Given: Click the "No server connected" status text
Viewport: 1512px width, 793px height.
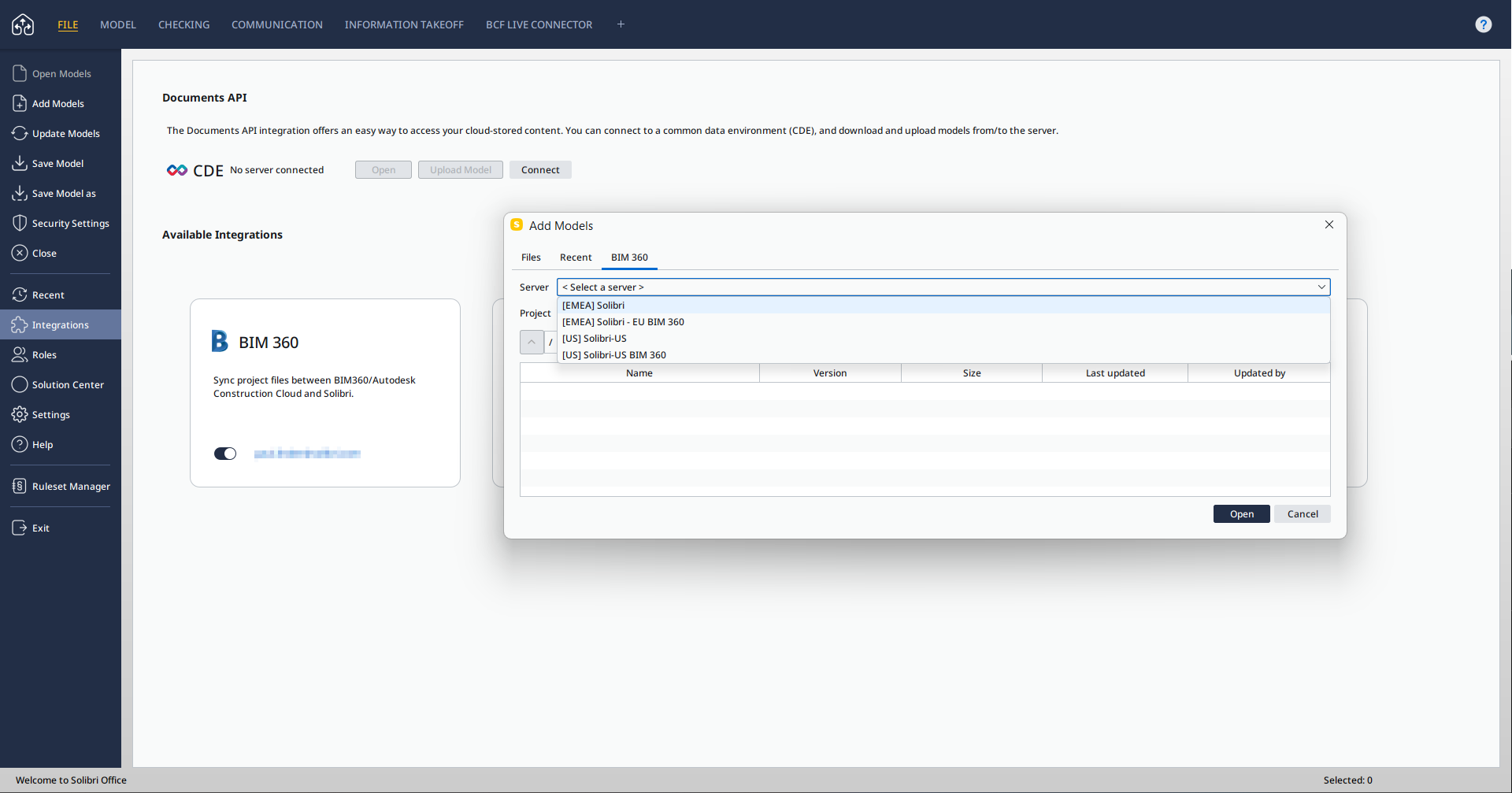Looking at the screenshot, I should coord(276,170).
